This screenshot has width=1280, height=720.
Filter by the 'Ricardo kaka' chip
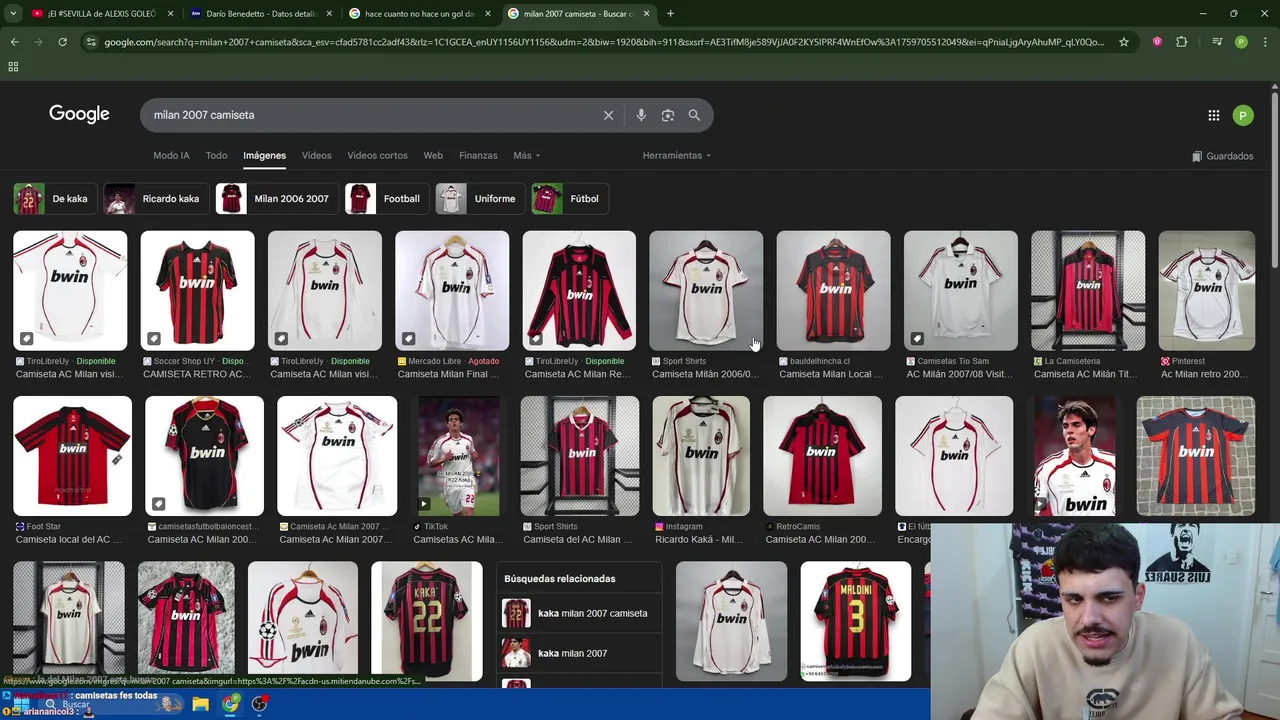(155, 198)
